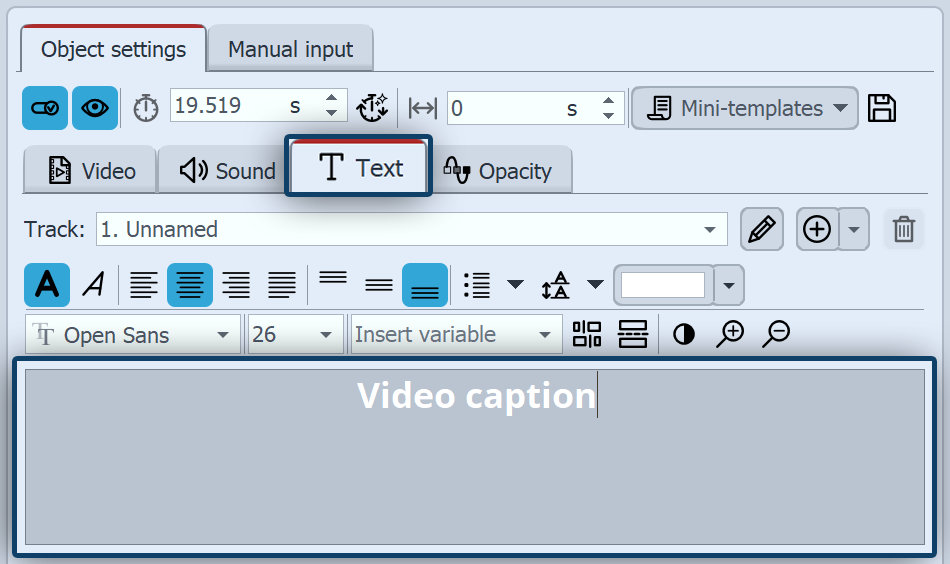Open the text color dropdown arrow
The image size is (950, 564).
click(729, 285)
